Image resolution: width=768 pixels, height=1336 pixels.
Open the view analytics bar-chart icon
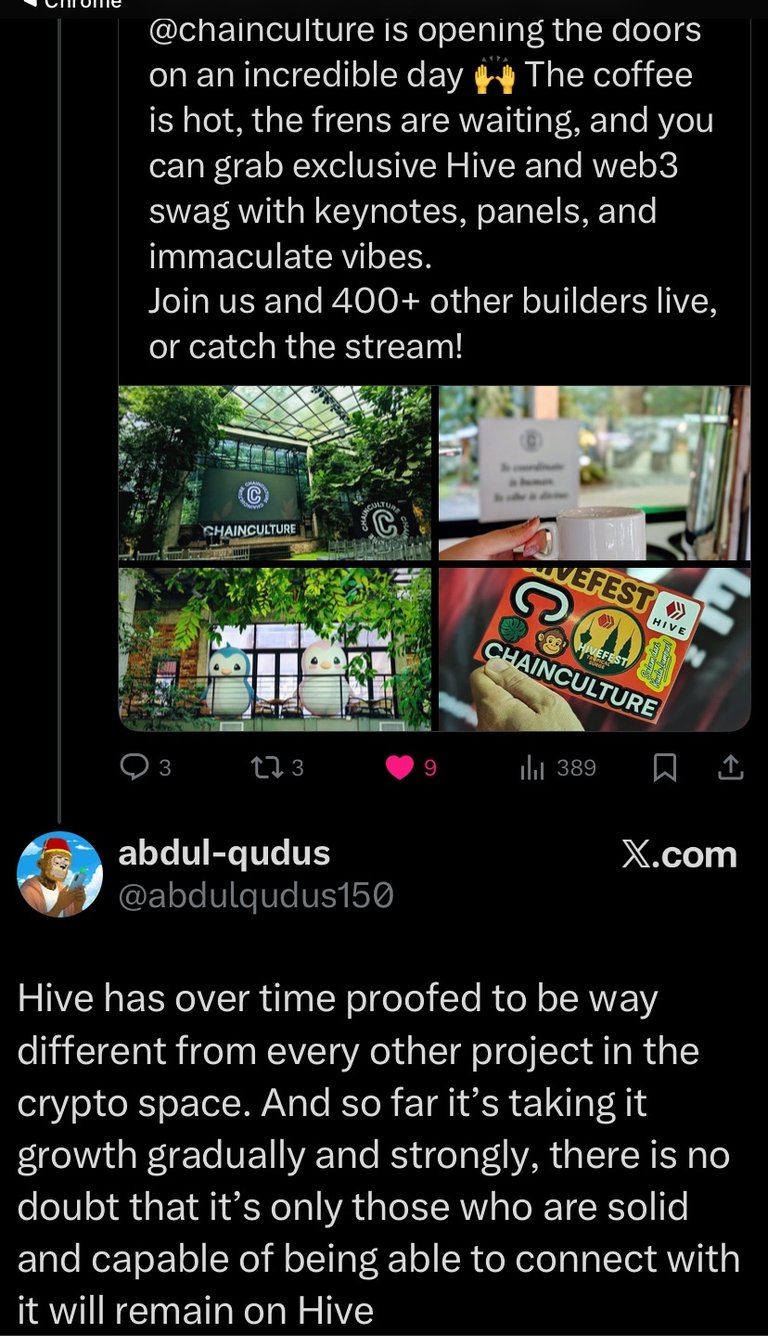[532, 767]
